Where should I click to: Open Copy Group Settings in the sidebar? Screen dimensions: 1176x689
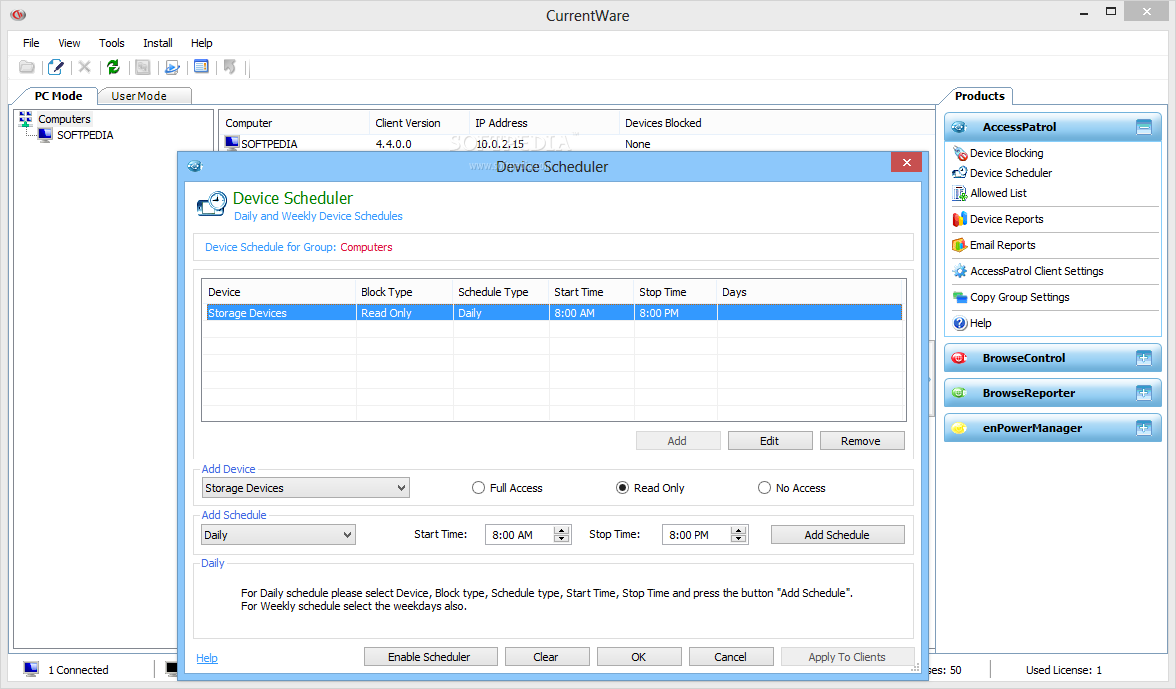click(1019, 298)
